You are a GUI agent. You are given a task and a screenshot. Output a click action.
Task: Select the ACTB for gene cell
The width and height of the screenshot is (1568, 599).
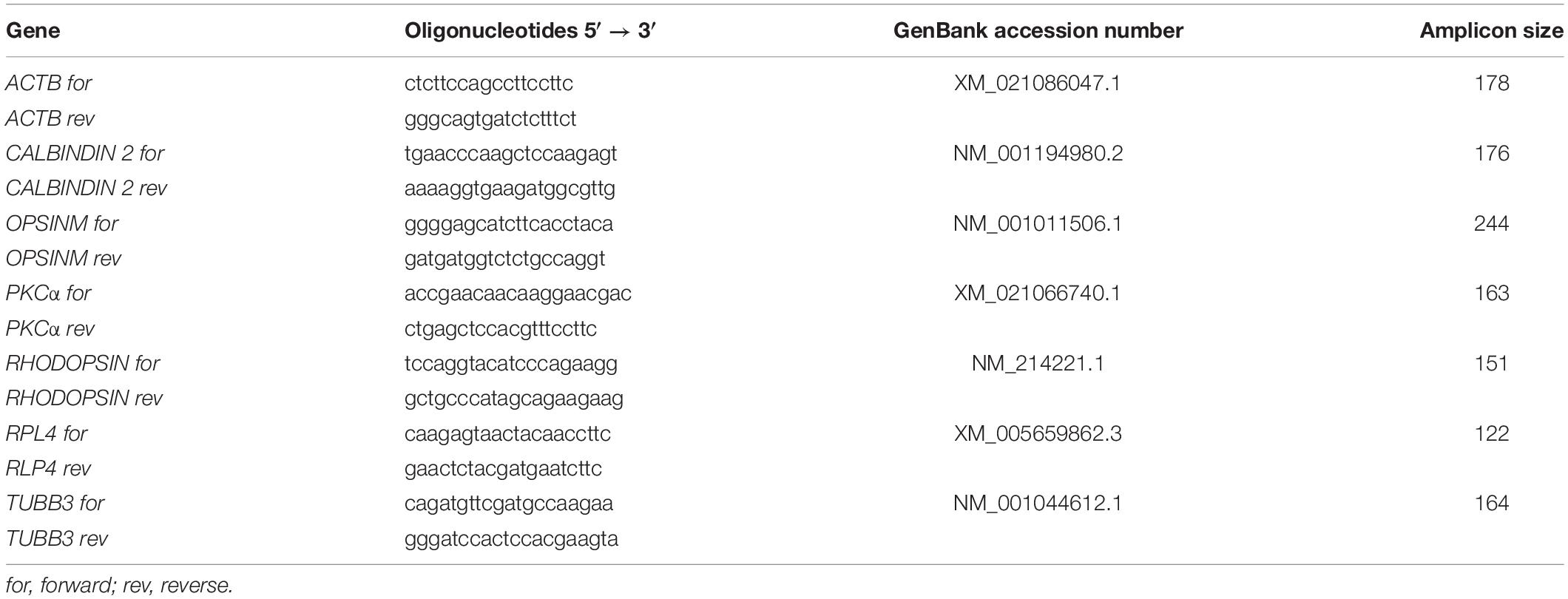pyautogui.click(x=49, y=83)
